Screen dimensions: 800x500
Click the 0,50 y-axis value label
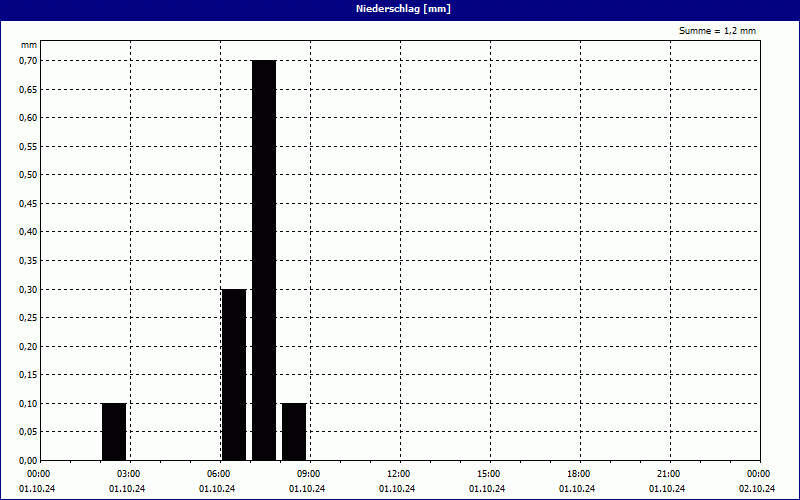coord(27,175)
